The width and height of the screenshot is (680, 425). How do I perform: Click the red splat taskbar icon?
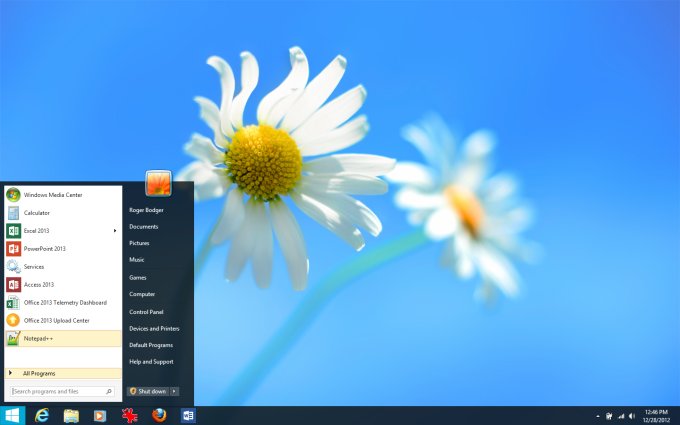point(129,415)
